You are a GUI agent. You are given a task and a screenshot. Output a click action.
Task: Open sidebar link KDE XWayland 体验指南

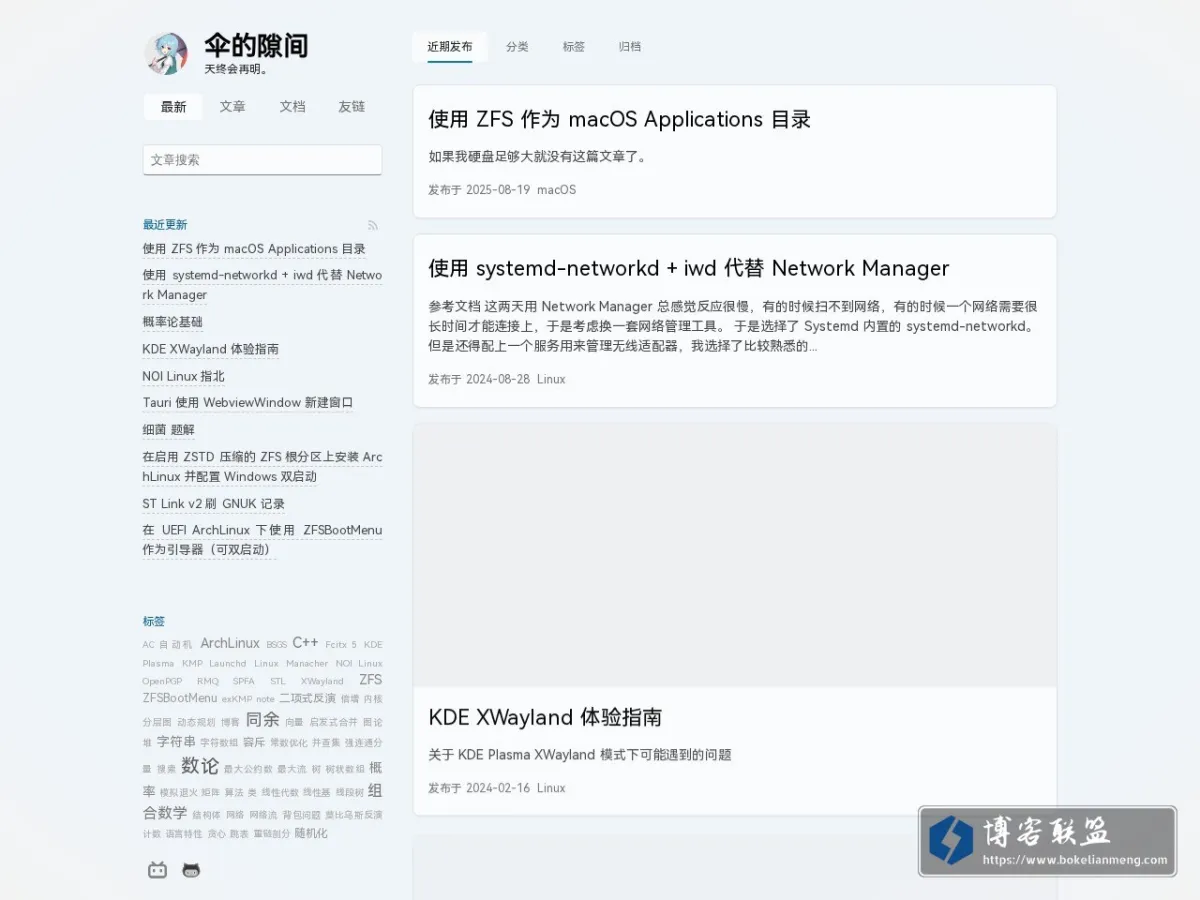(211, 349)
